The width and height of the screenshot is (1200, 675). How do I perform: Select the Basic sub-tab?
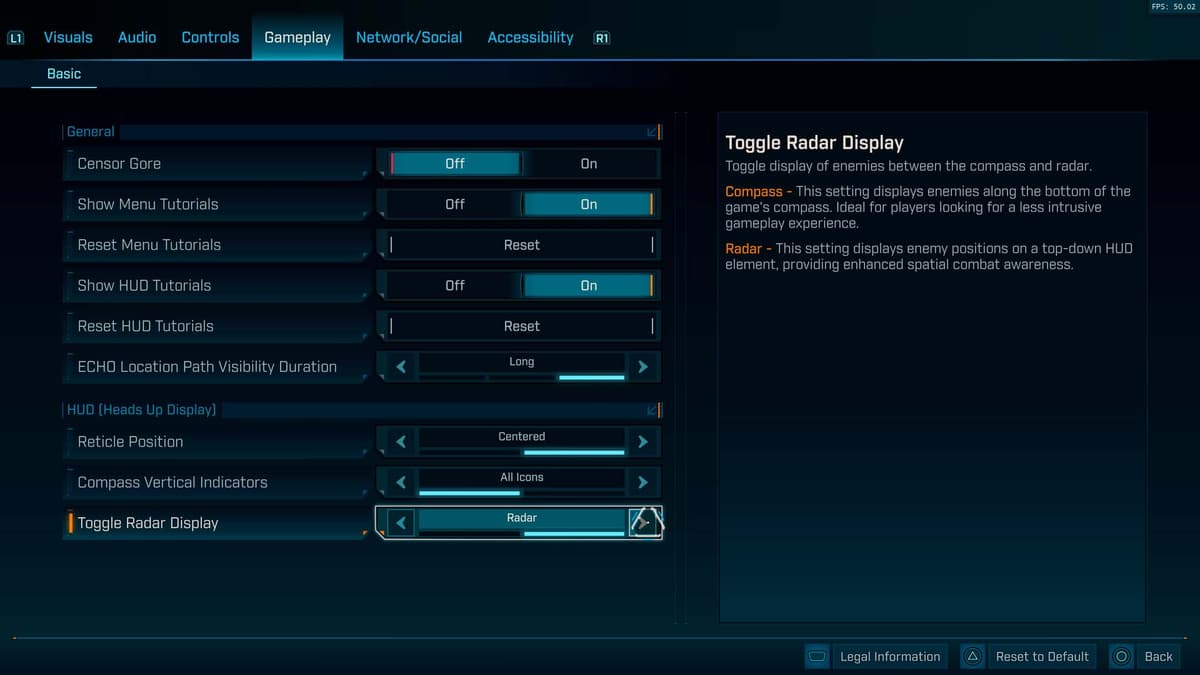click(64, 74)
